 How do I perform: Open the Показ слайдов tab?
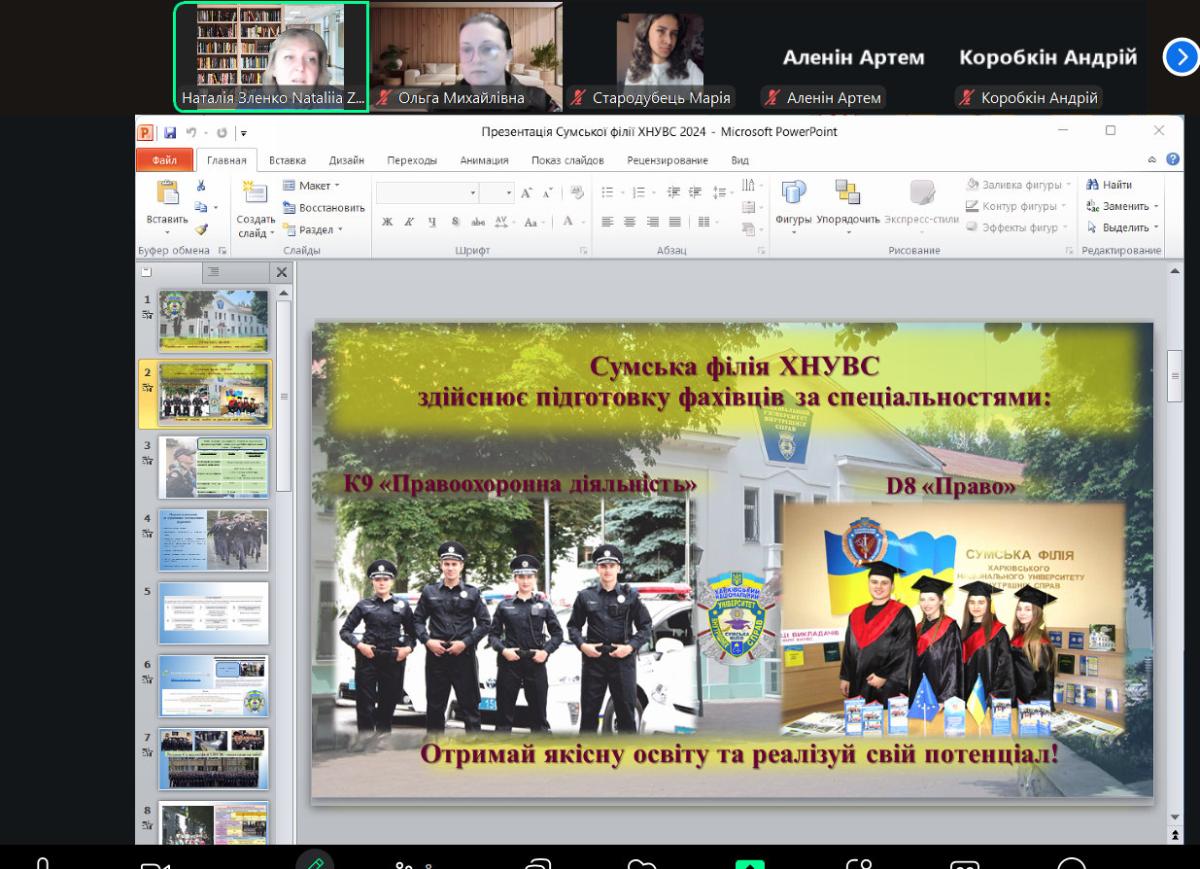pyautogui.click(x=567, y=160)
